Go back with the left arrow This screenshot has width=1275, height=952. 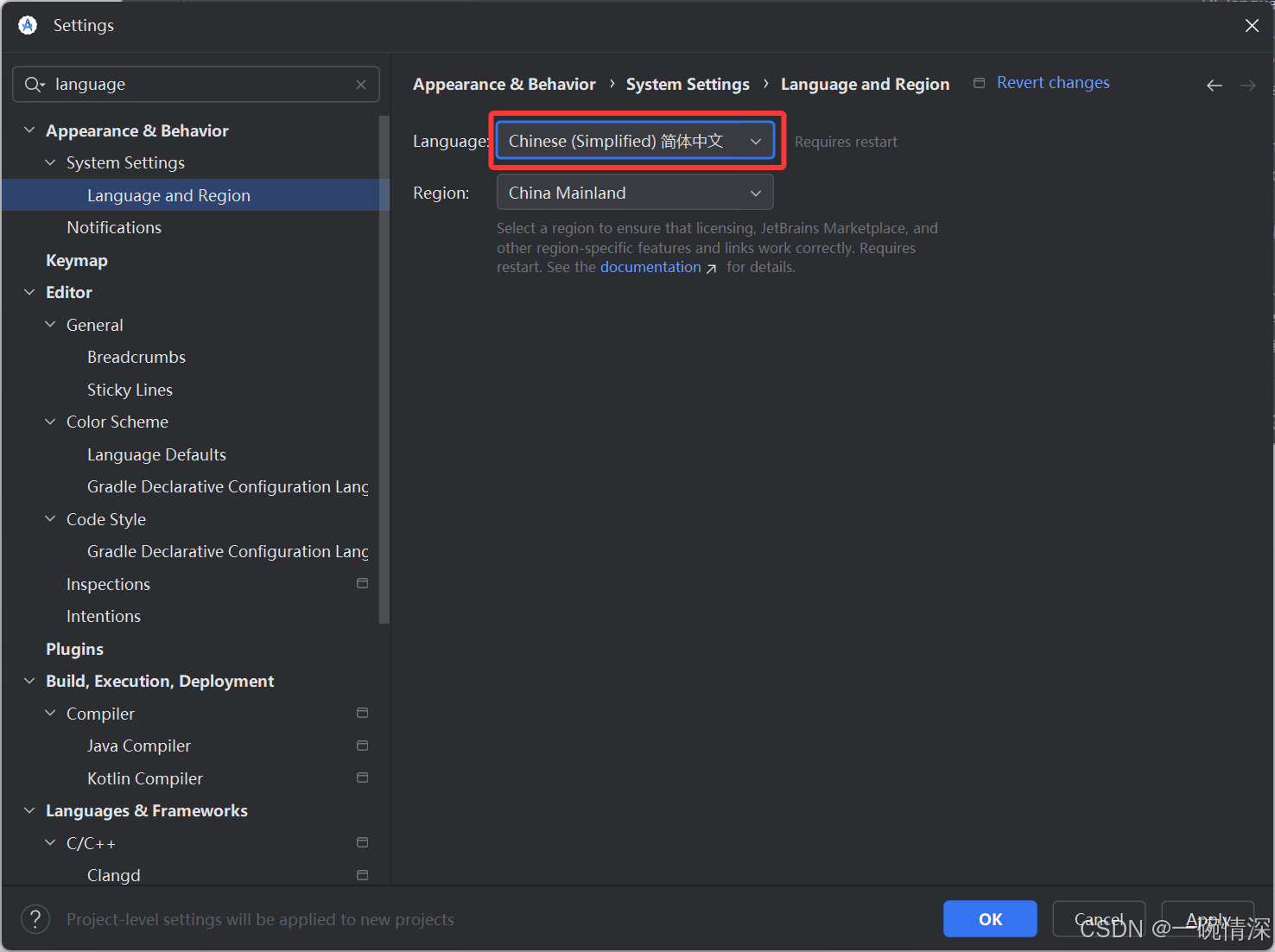tap(1214, 86)
